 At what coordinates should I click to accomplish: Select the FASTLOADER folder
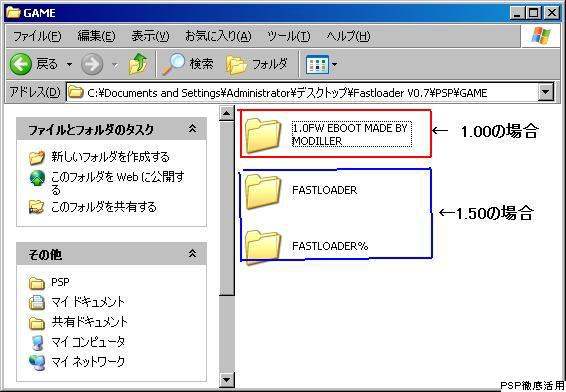(301, 191)
